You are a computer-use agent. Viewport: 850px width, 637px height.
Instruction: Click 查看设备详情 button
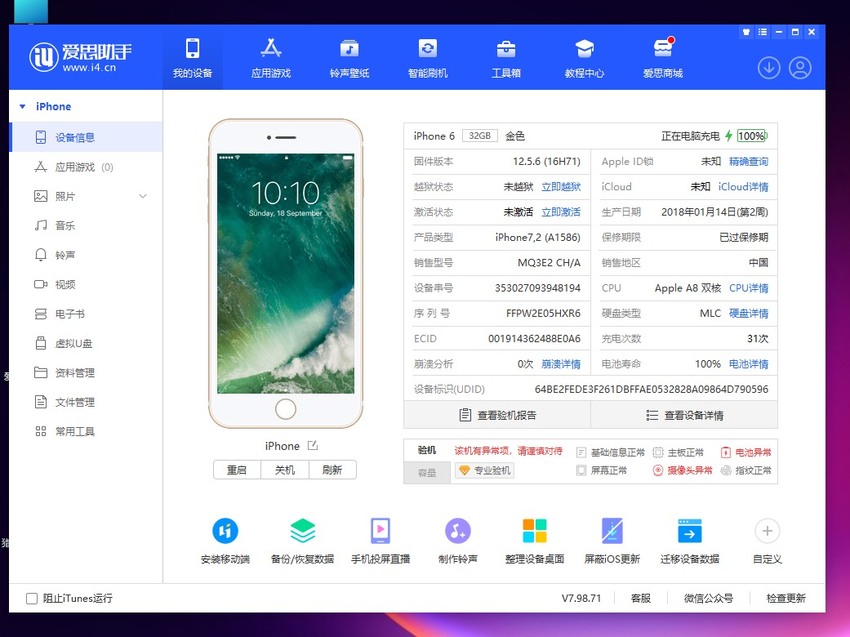pyautogui.click(x=684, y=415)
